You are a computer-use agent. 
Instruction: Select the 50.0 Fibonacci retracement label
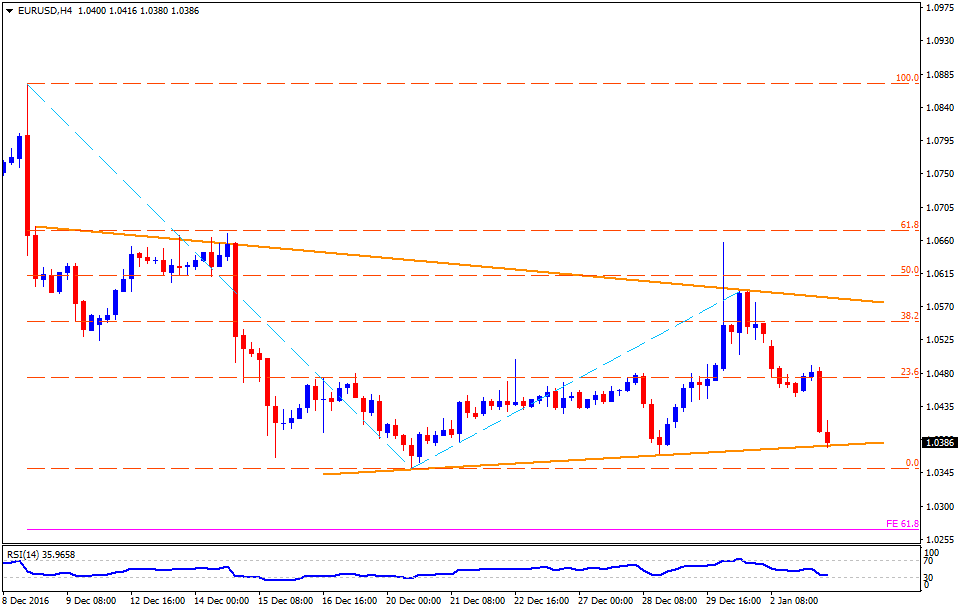[x=910, y=270]
